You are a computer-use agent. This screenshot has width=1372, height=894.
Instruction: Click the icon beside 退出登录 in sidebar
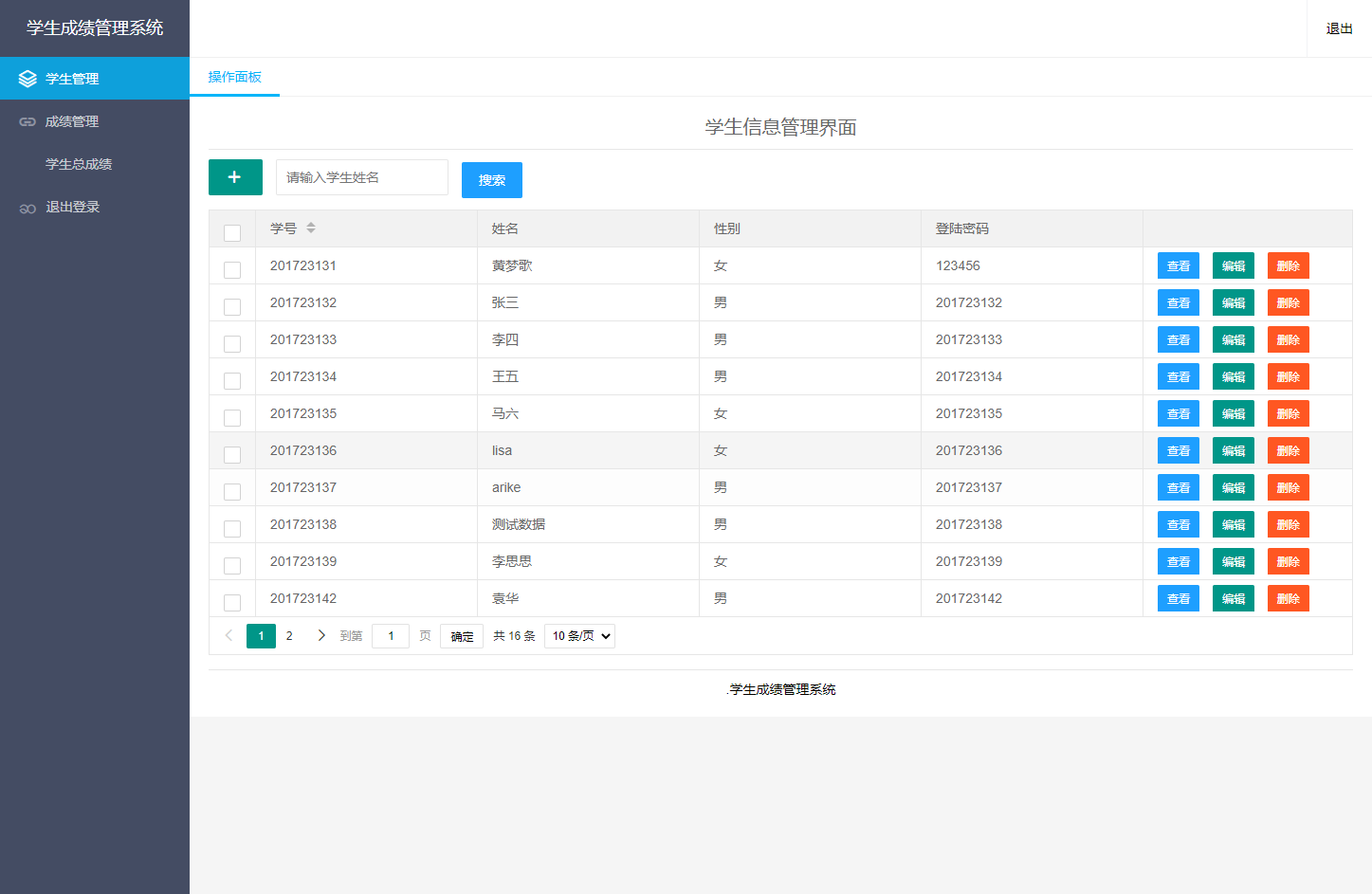point(27,208)
